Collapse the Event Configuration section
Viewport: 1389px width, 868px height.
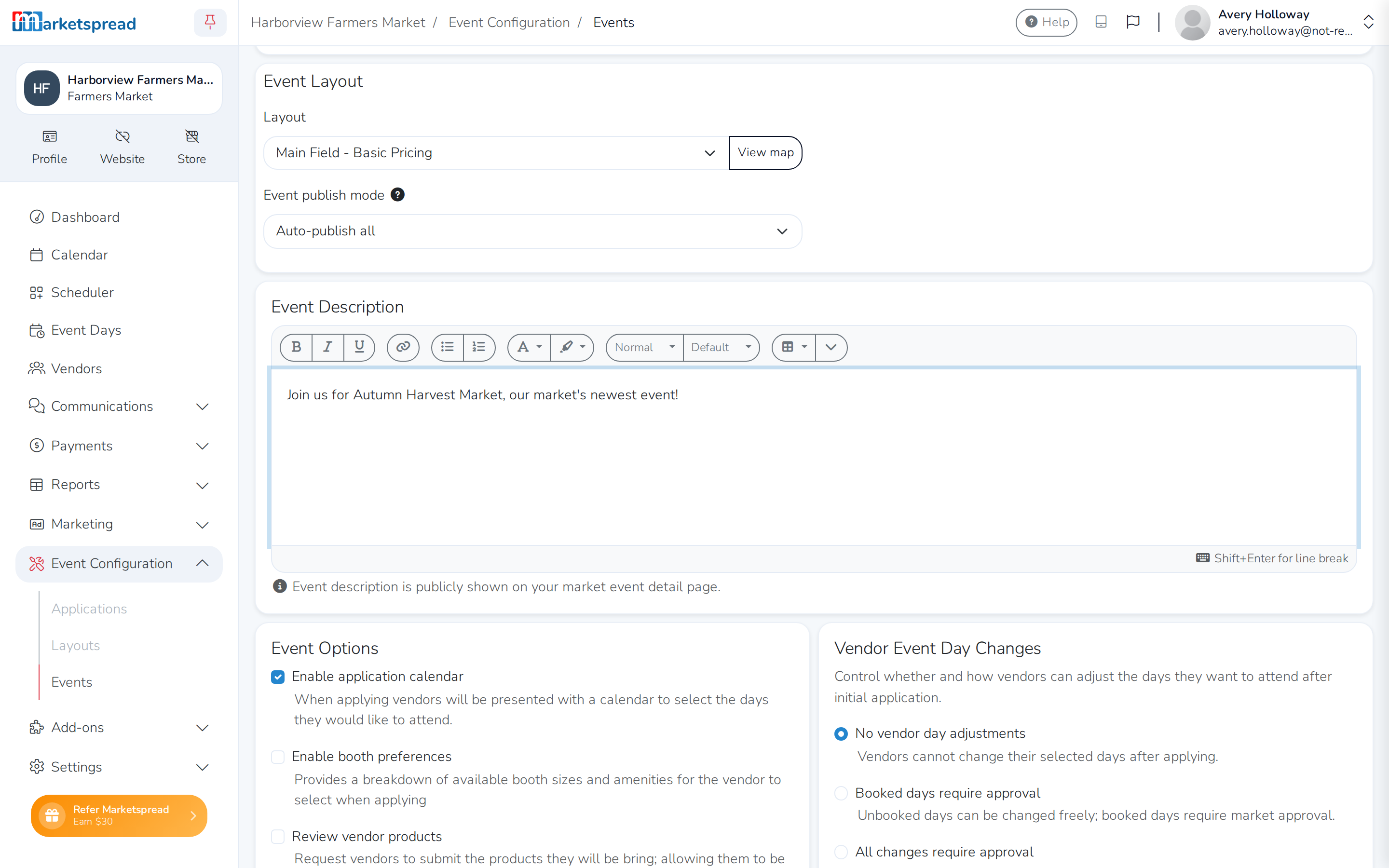coord(119,564)
